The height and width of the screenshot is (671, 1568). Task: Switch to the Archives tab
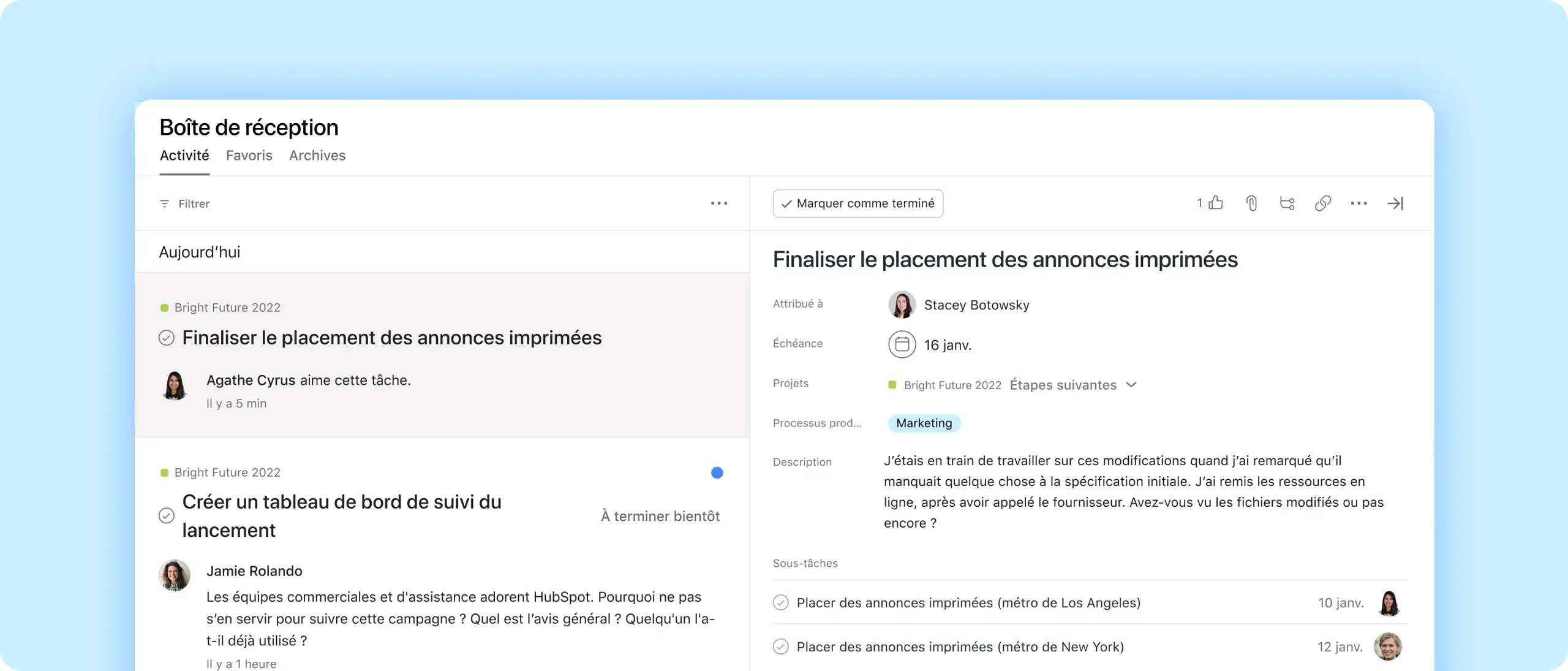[x=317, y=156]
